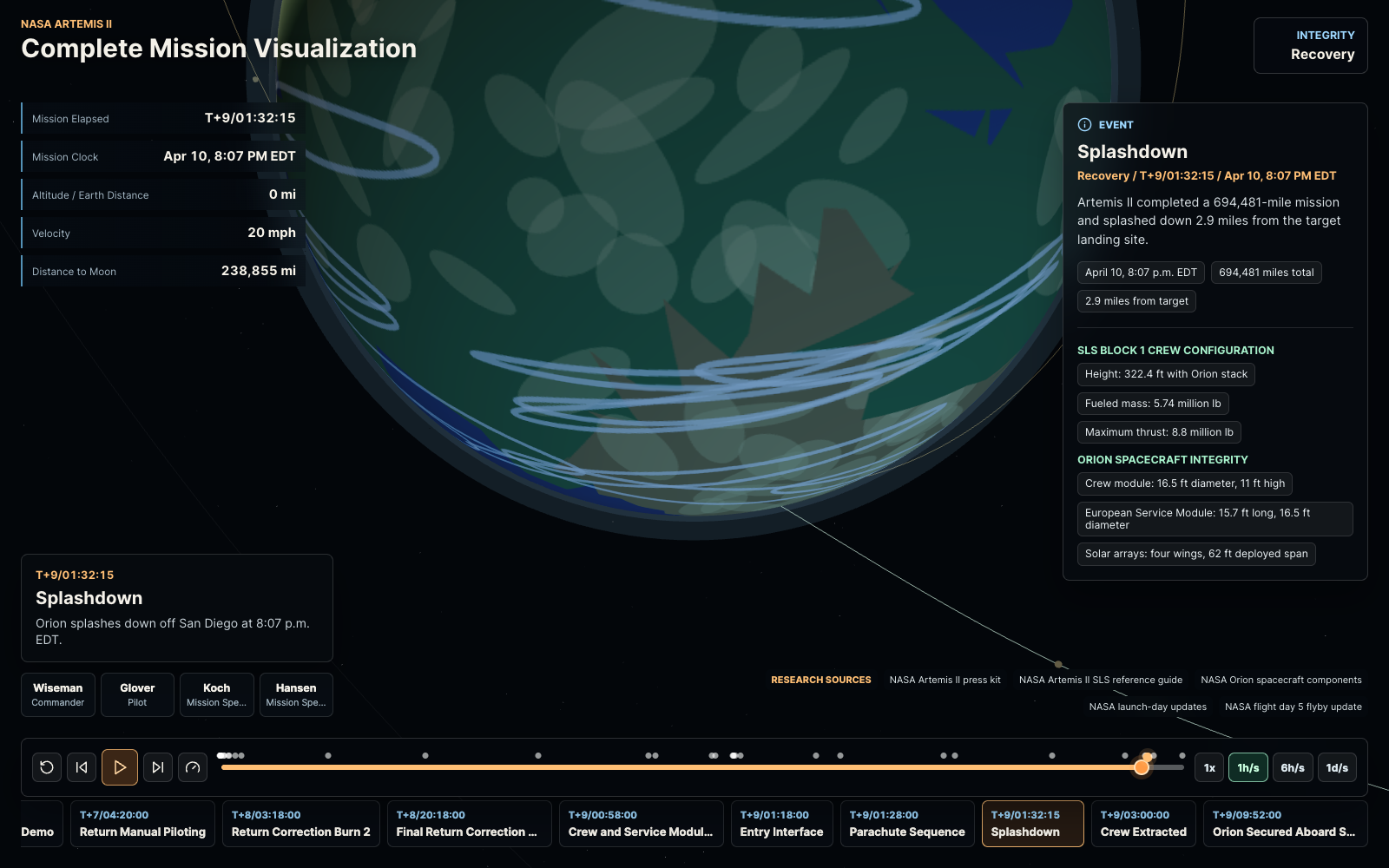Click 'Height: 322.4 ft with Orion stack'

coord(1166,375)
